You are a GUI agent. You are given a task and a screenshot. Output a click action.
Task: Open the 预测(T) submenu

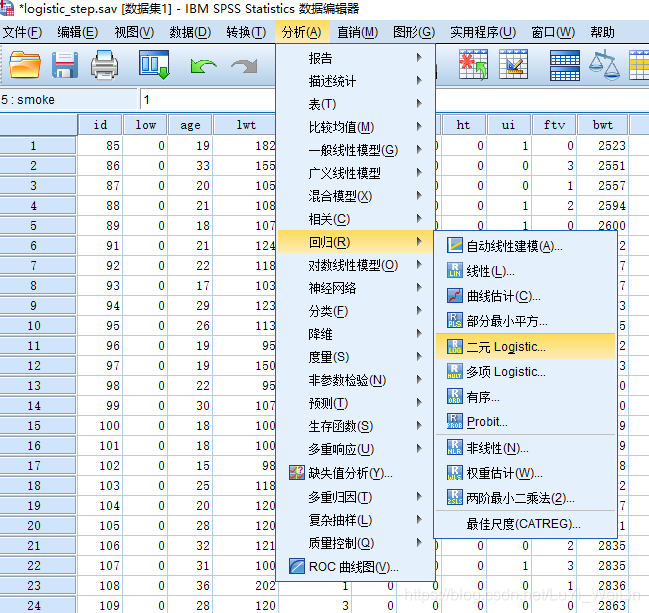356,403
